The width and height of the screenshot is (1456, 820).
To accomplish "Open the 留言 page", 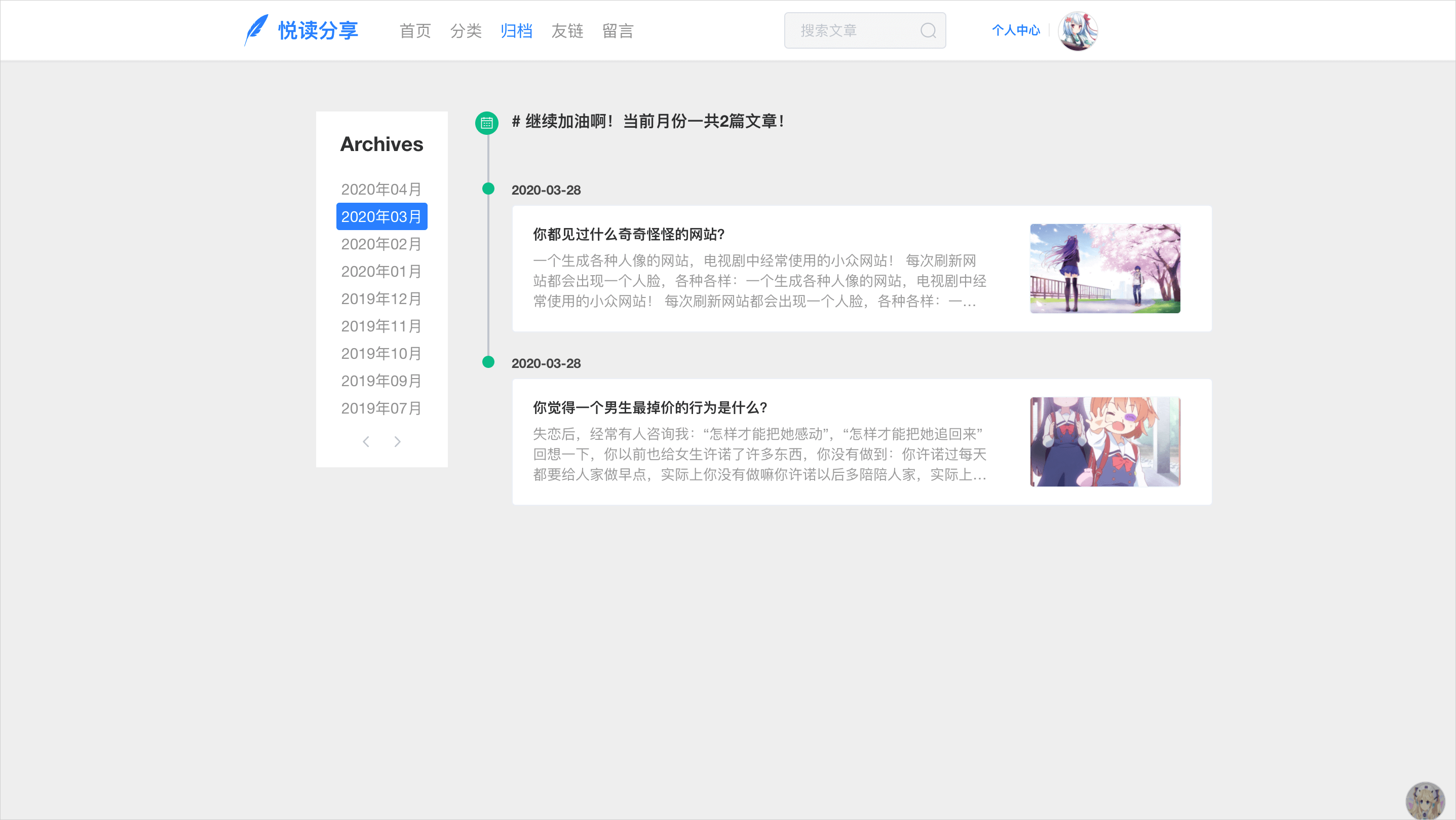I will click(618, 31).
